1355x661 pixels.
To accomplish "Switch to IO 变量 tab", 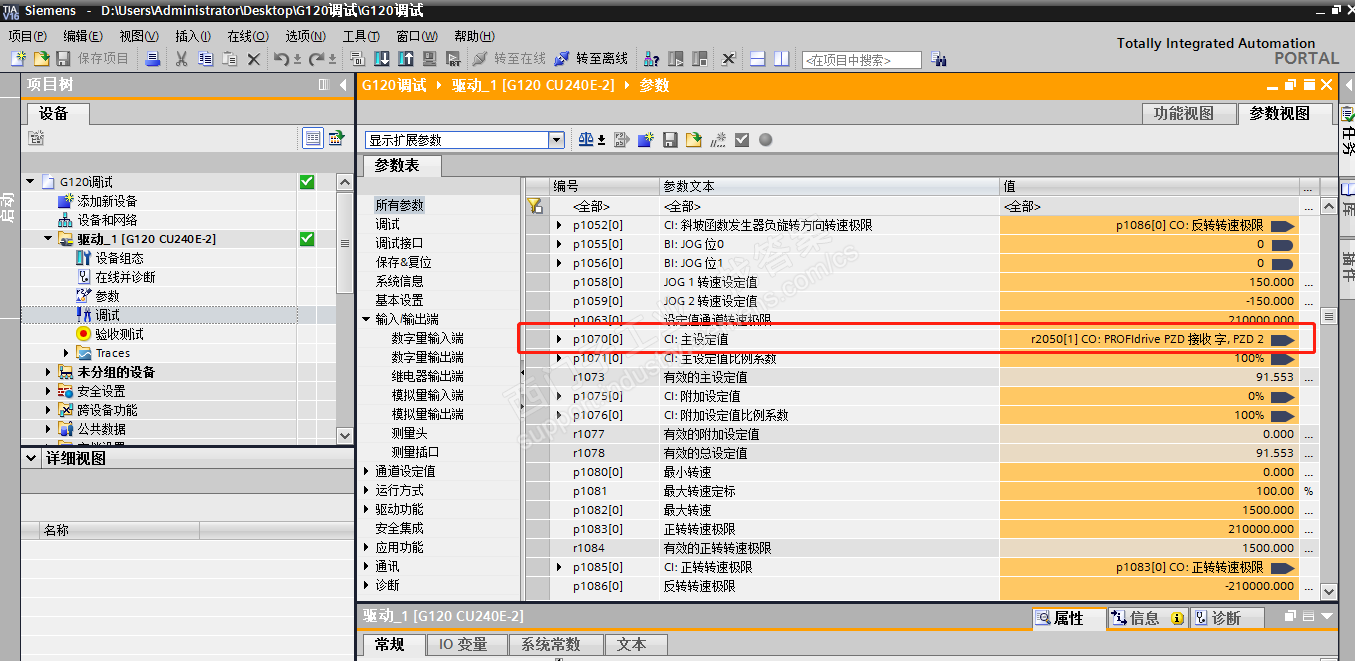I will point(466,645).
